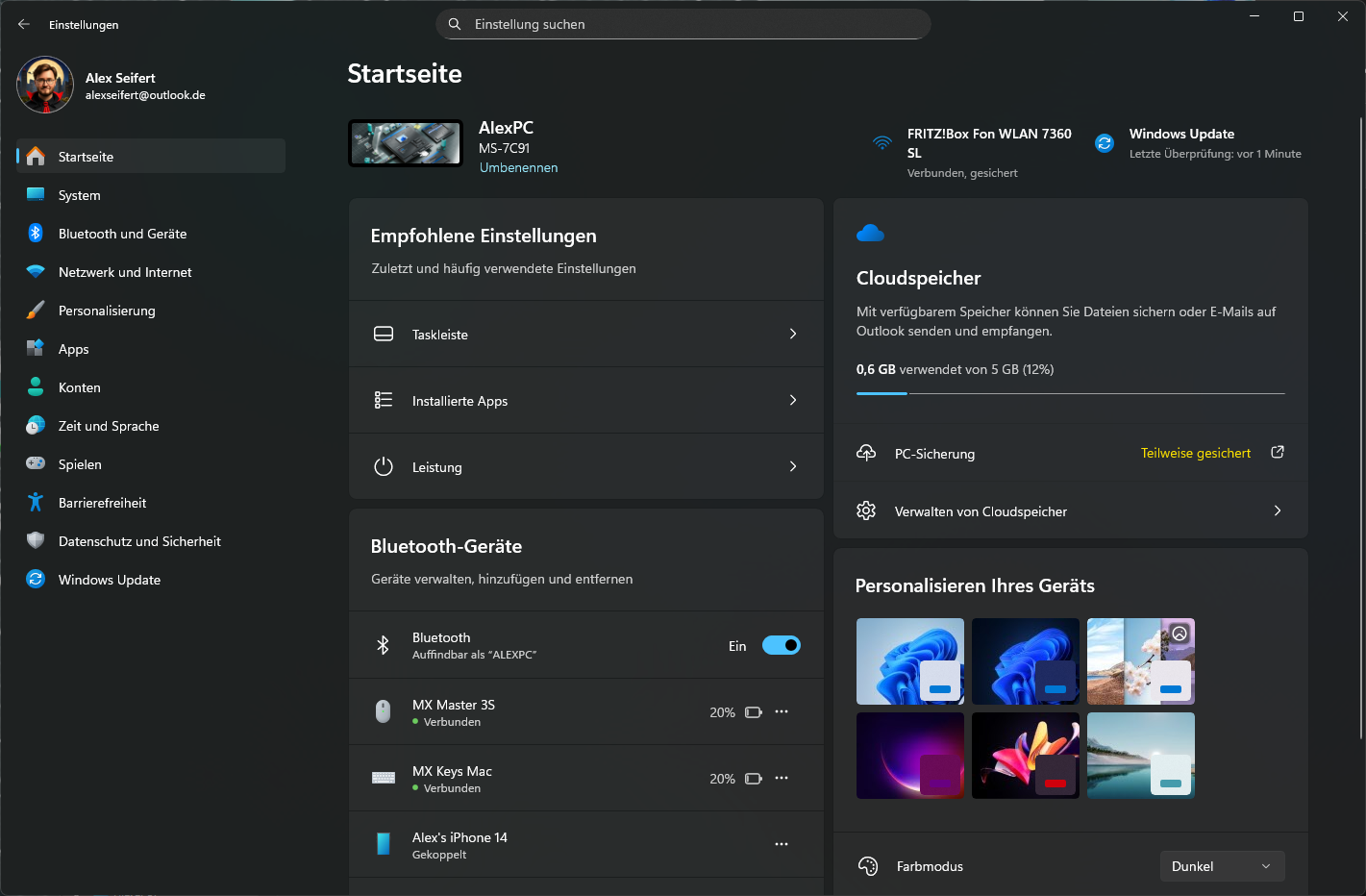
Task: Click the Umbenennen link under AlexPC
Action: pyautogui.click(x=518, y=168)
